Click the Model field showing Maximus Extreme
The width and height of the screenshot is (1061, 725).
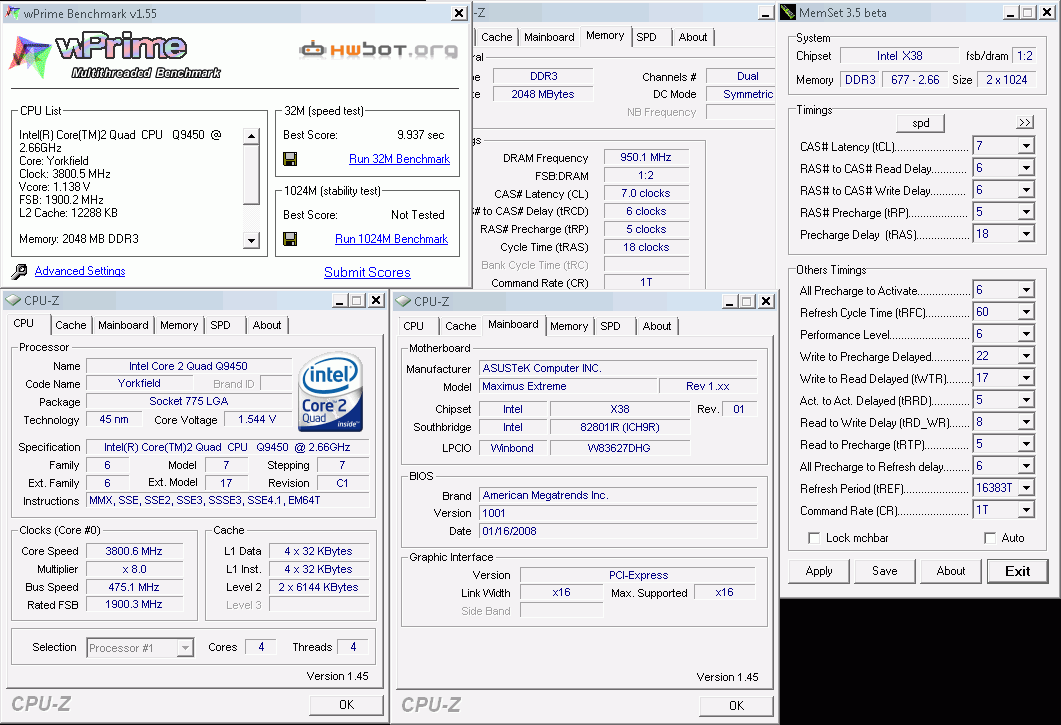coord(568,387)
